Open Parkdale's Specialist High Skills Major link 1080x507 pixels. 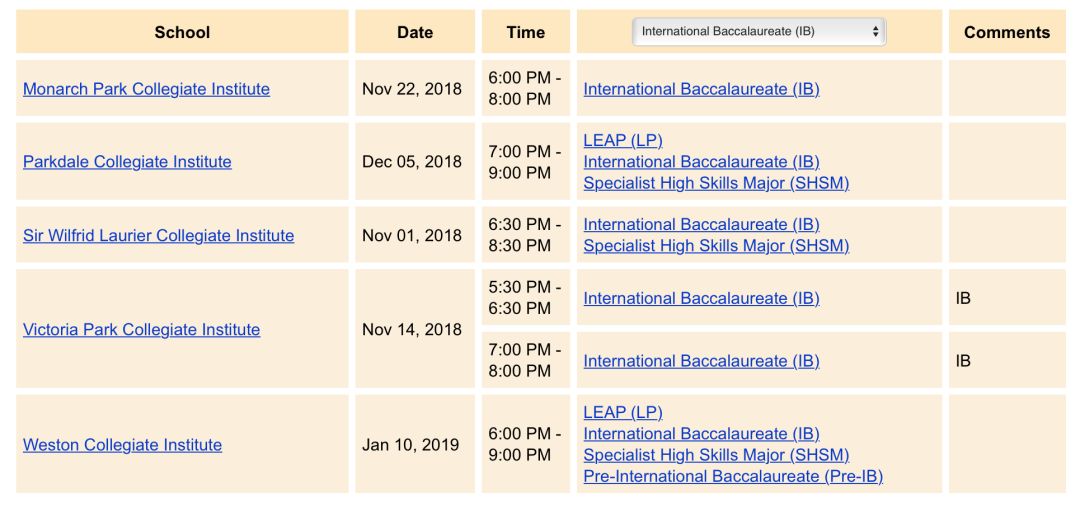click(x=716, y=183)
